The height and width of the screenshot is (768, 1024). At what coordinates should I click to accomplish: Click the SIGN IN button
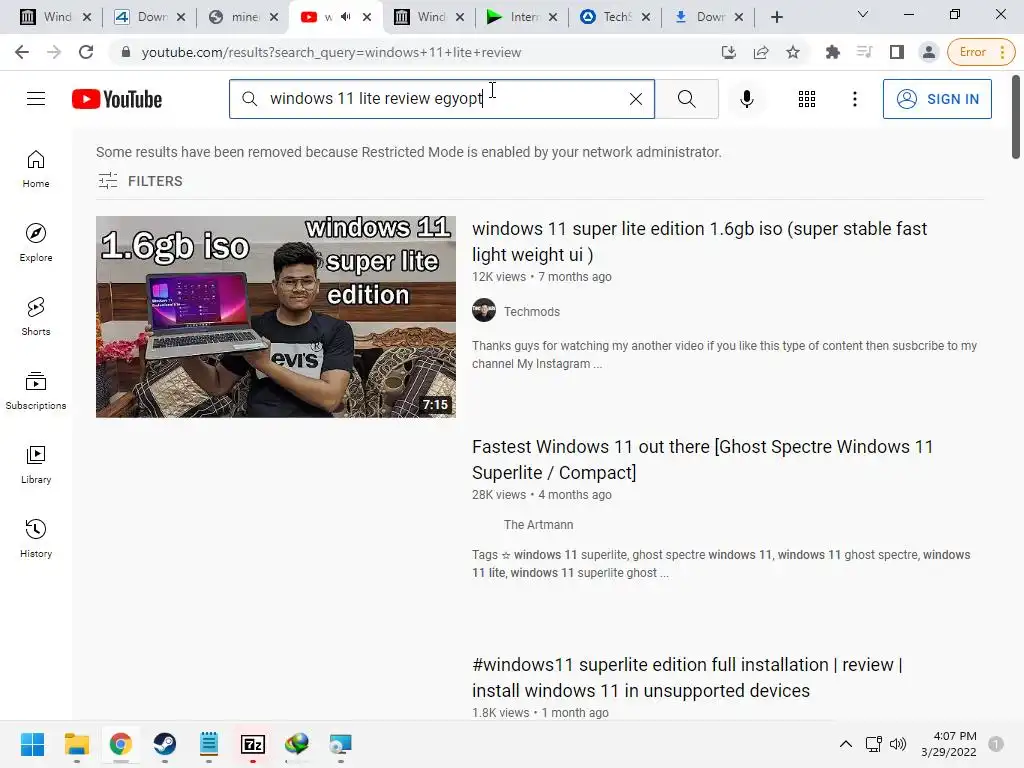[937, 99]
